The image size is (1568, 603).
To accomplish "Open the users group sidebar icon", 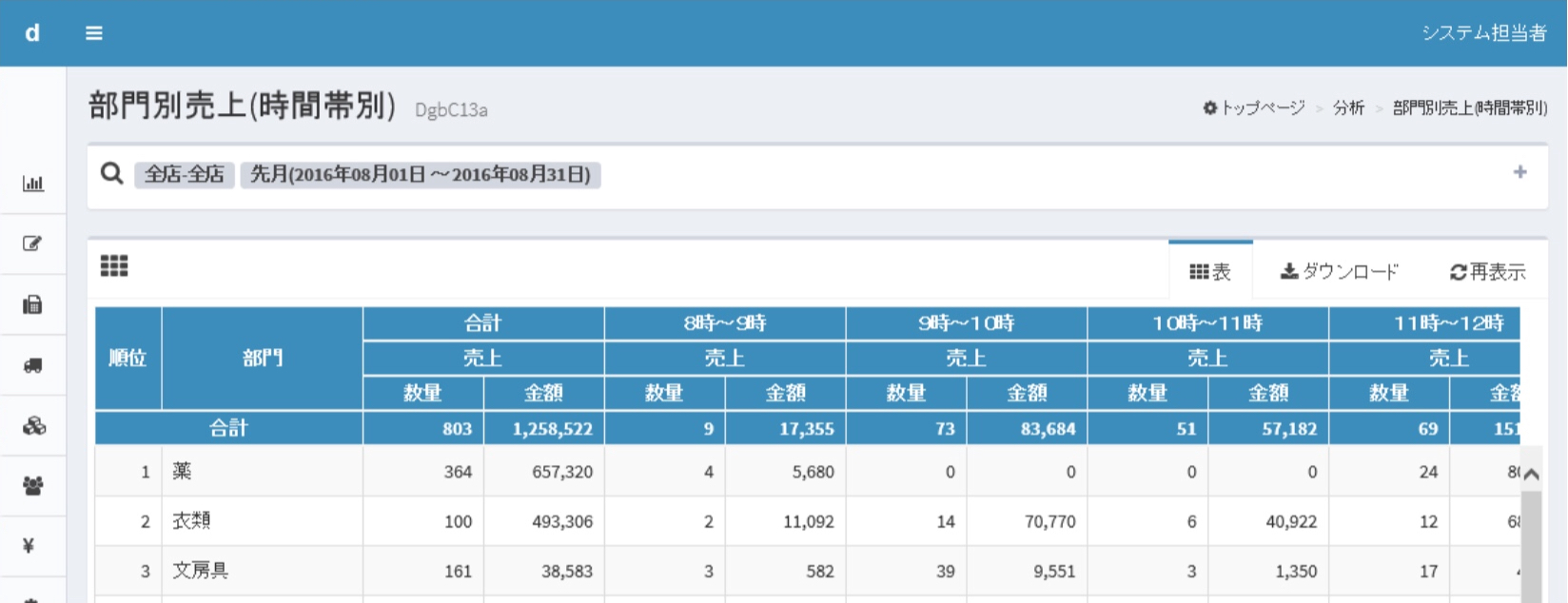I will (x=33, y=486).
